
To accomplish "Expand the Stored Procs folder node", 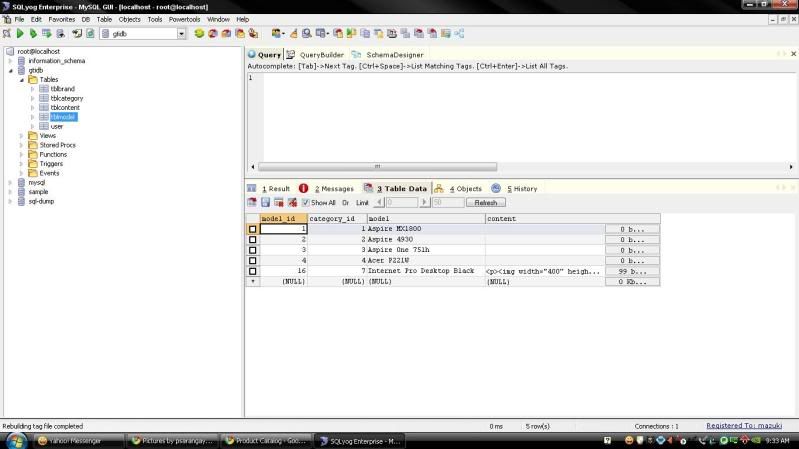I will pyautogui.click(x=22, y=145).
